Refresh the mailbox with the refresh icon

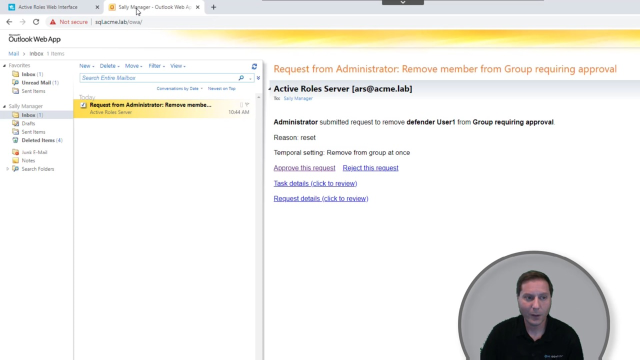pyautogui.click(x=254, y=66)
